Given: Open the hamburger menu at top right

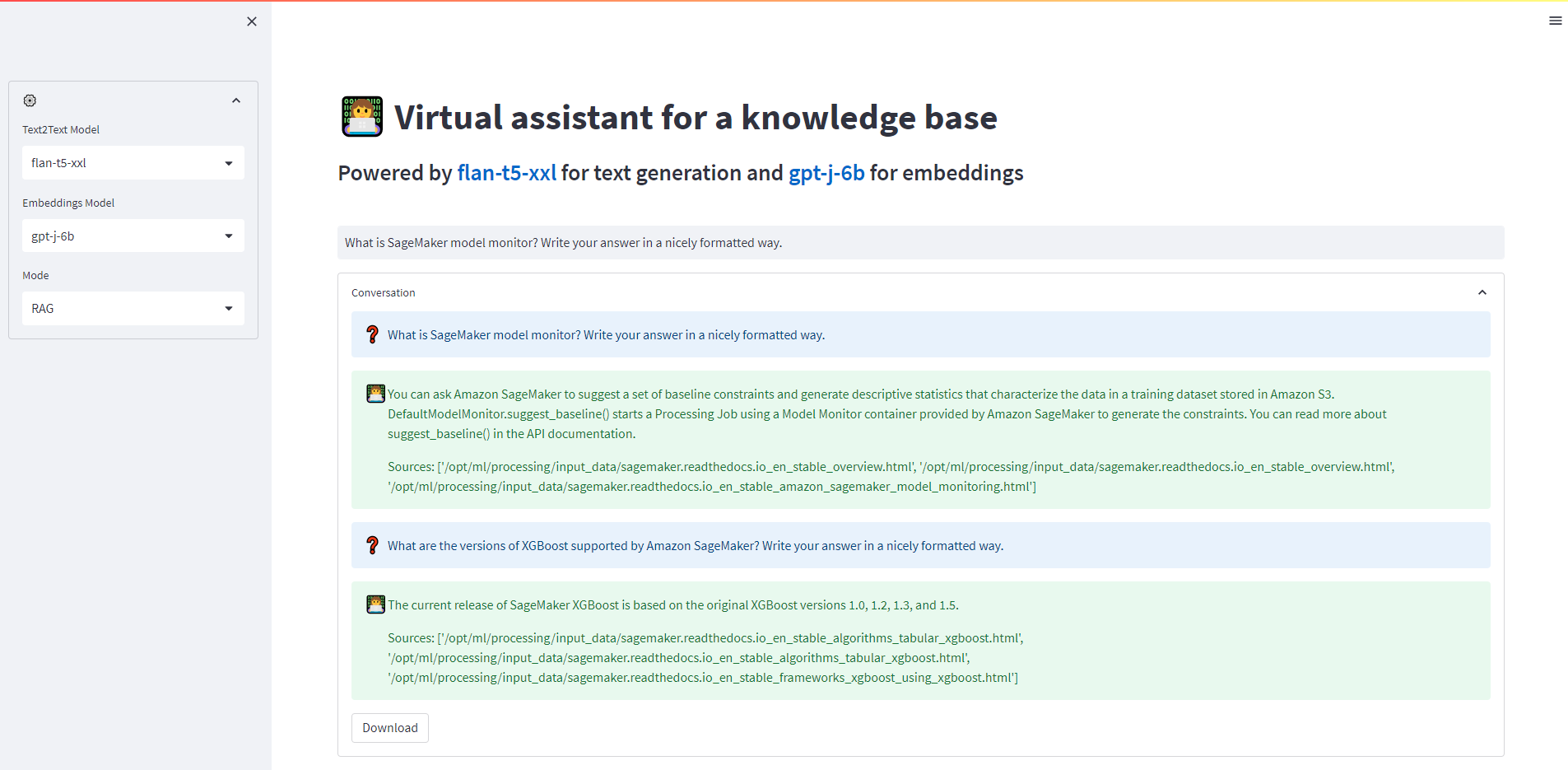Looking at the screenshot, I should click(1555, 21).
